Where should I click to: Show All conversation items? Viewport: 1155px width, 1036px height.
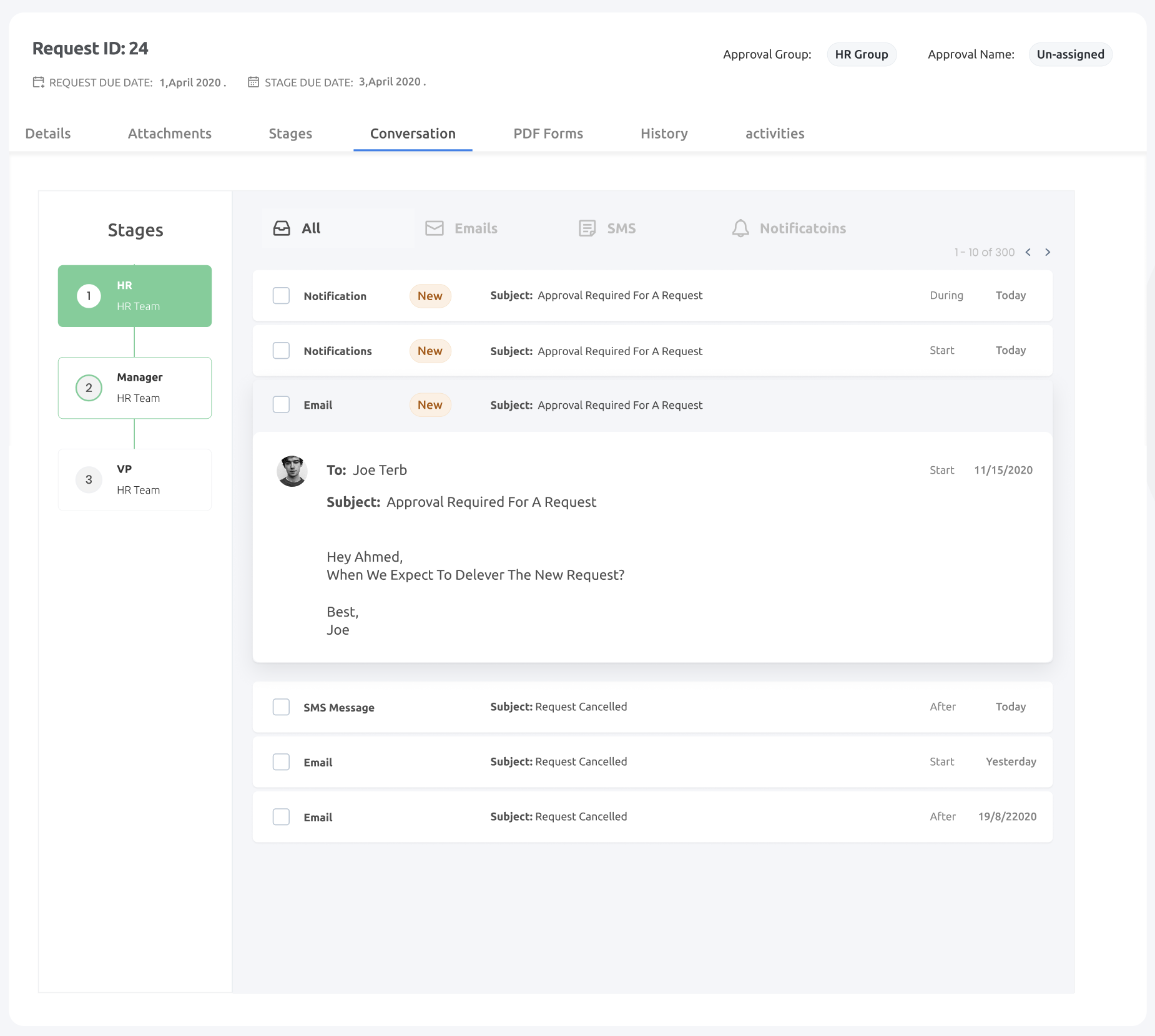tap(338, 228)
